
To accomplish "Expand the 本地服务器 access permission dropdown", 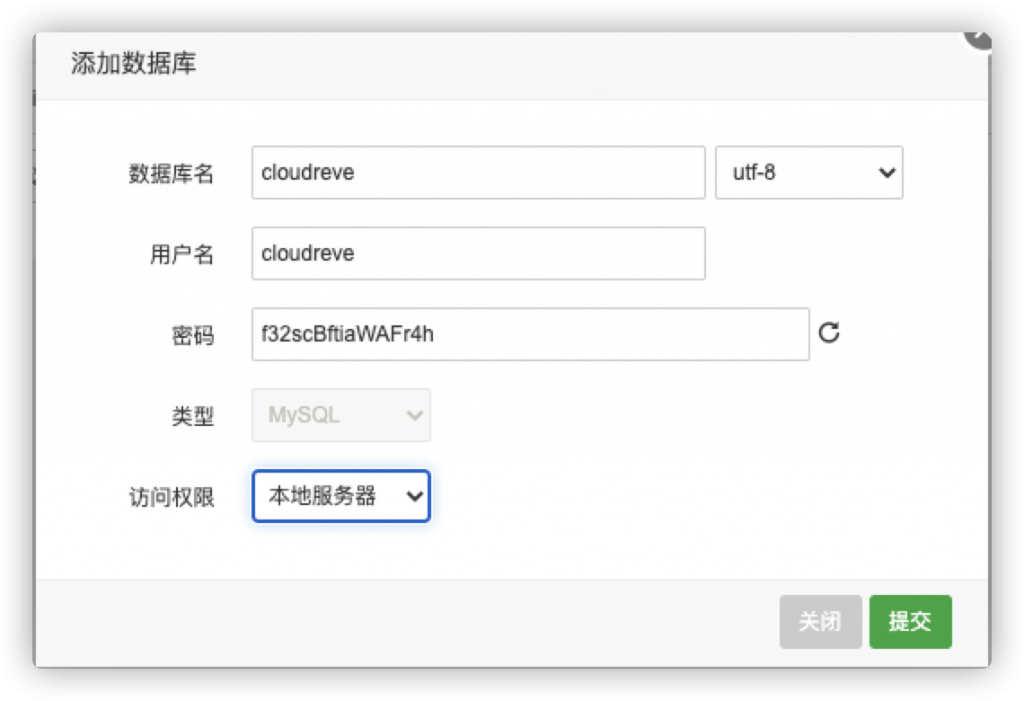I will point(340,496).
